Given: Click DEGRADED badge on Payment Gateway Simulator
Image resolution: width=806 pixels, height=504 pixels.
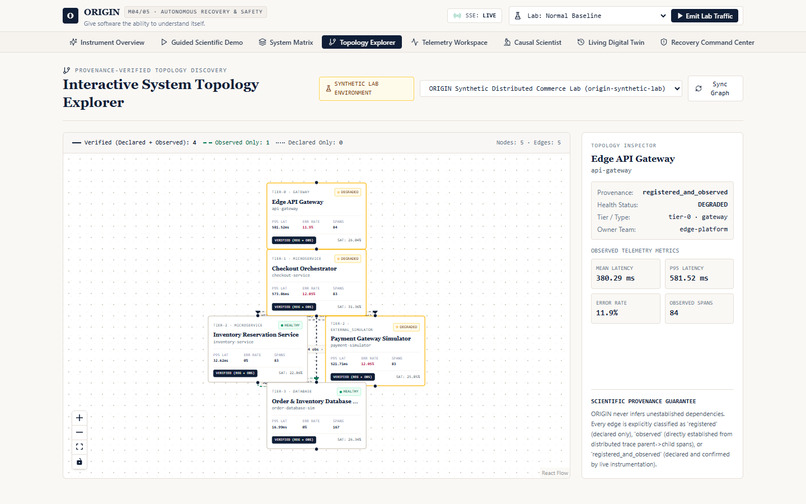Looking at the screenshot, I should click(406, 327).
